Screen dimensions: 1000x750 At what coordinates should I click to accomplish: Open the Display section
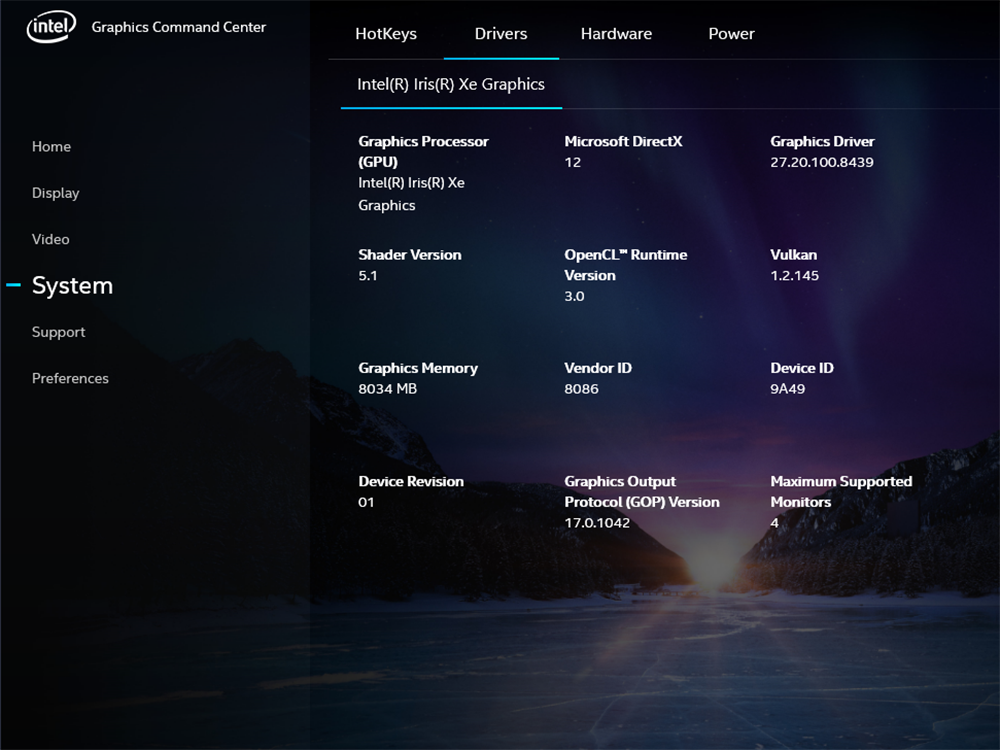(55, 193)
